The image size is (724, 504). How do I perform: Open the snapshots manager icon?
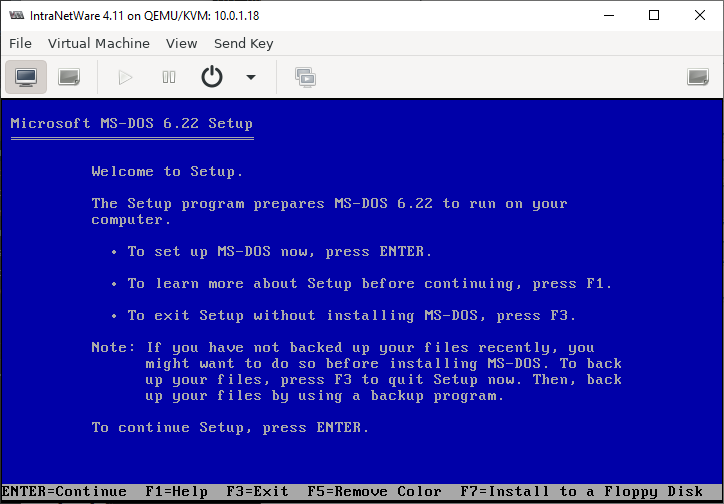pyautogui.click(x=306, y=77)
